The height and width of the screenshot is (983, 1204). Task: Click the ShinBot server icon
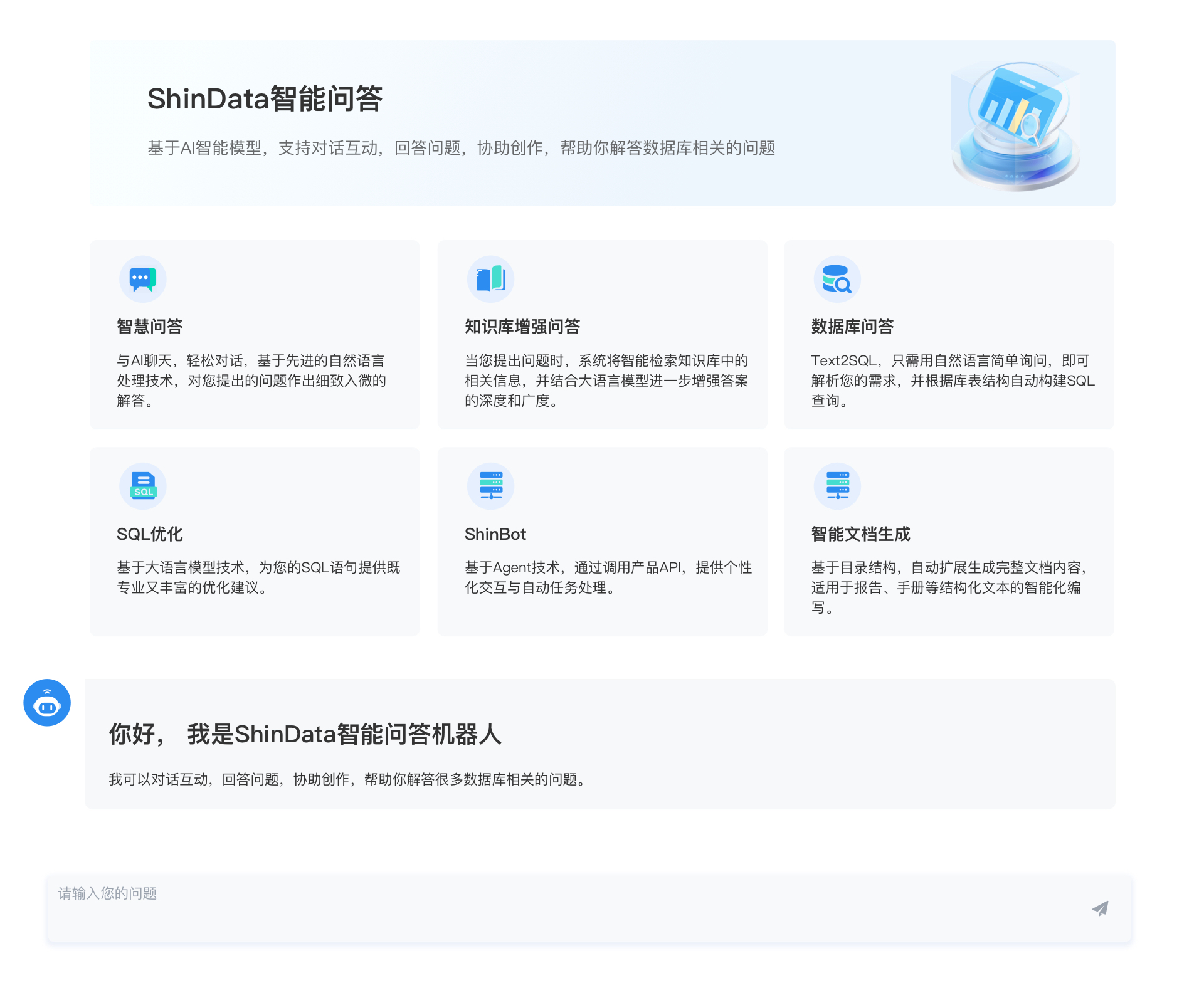490,486
